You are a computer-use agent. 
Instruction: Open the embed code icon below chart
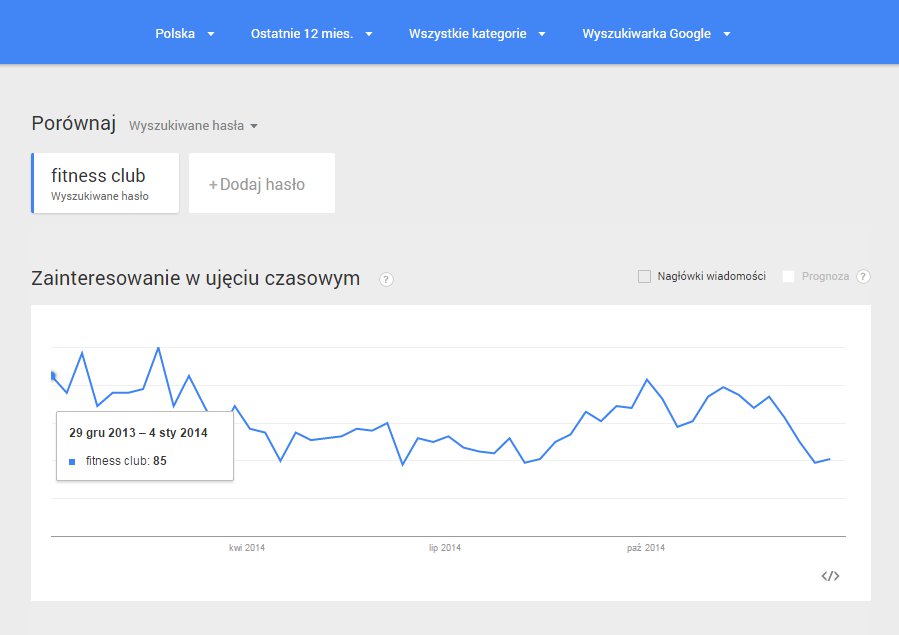coord(830,576)
